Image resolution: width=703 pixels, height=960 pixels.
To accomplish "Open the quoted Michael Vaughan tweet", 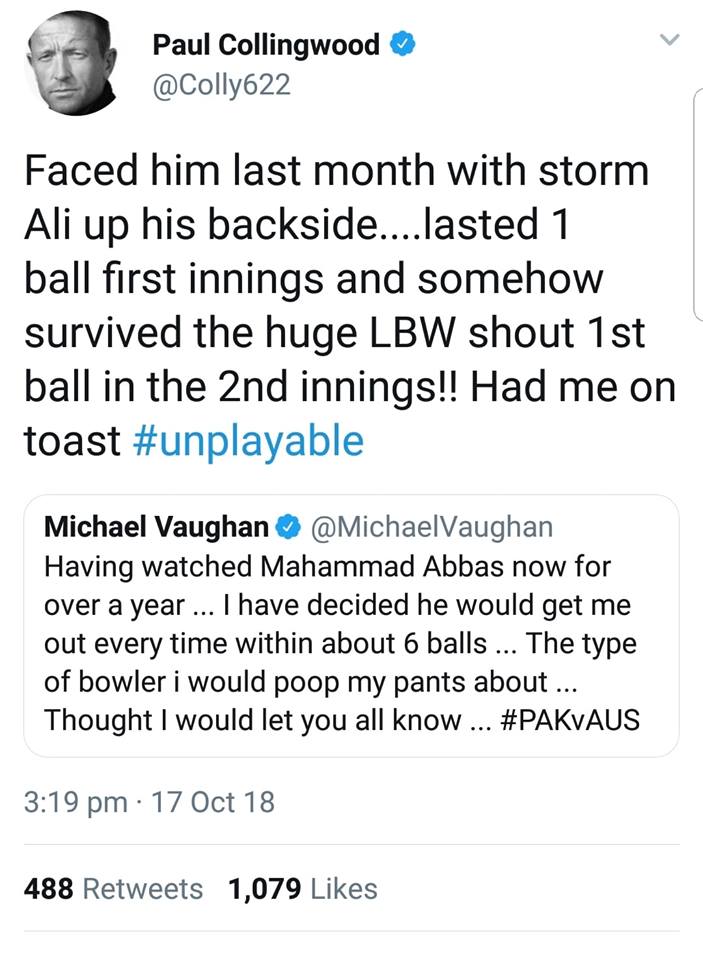I will [351, 620].
